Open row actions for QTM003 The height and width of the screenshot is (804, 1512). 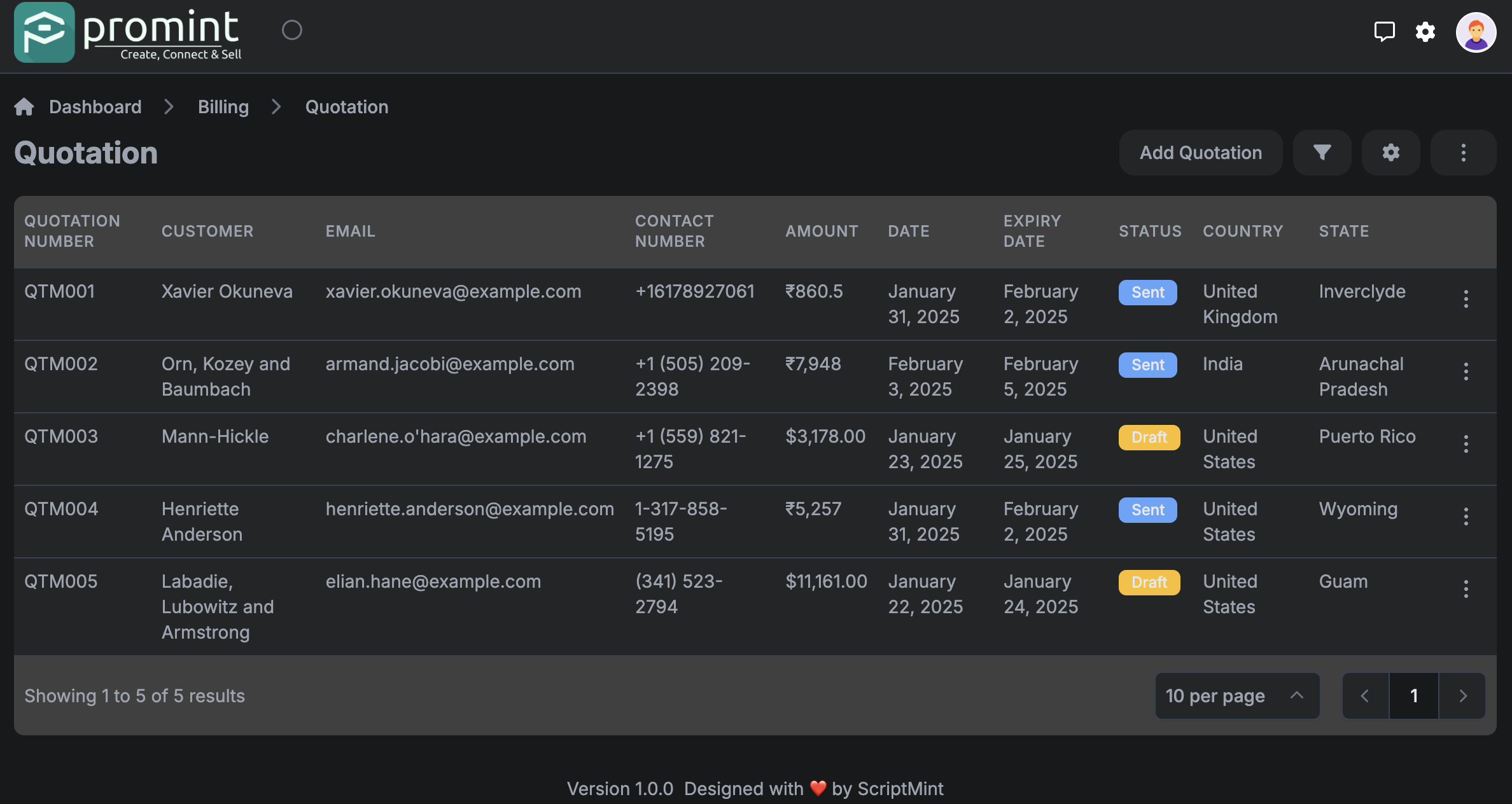click(x=1466, y=444)
